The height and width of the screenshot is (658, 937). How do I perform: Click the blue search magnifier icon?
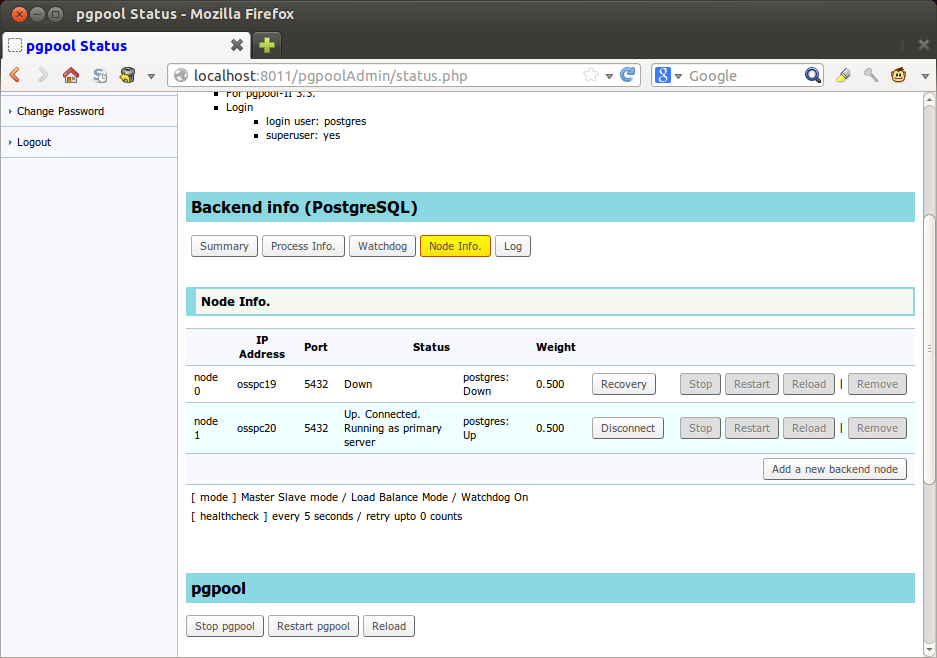coord(813,75)
